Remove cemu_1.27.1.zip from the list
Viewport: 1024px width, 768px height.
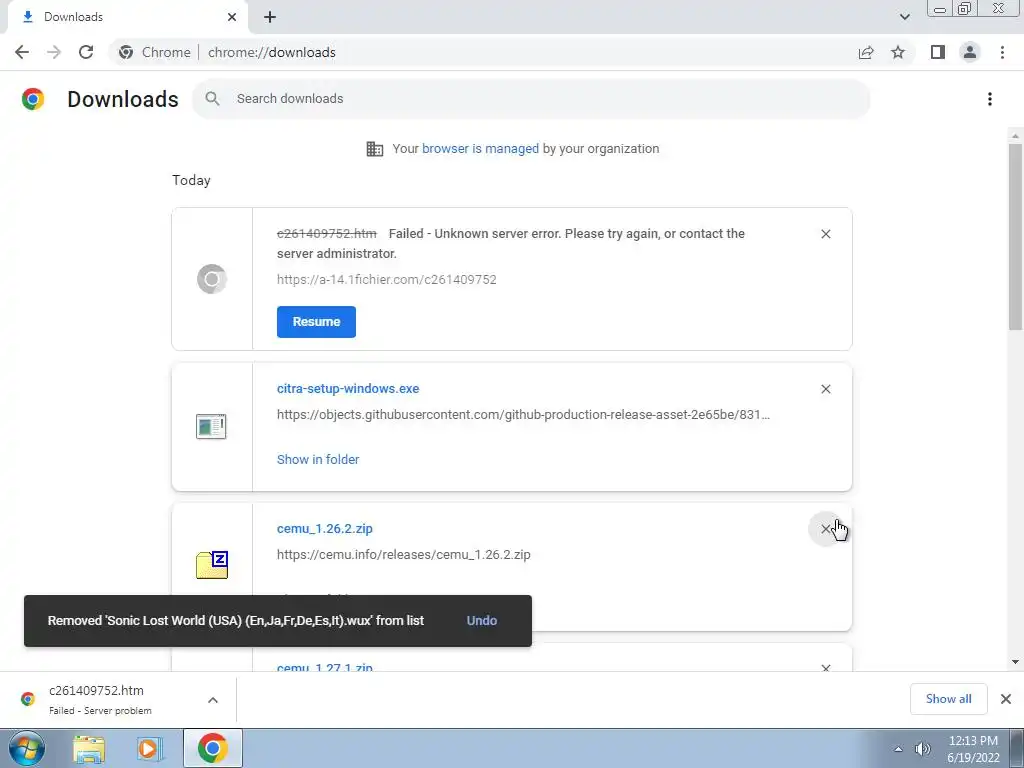(825, 668)
